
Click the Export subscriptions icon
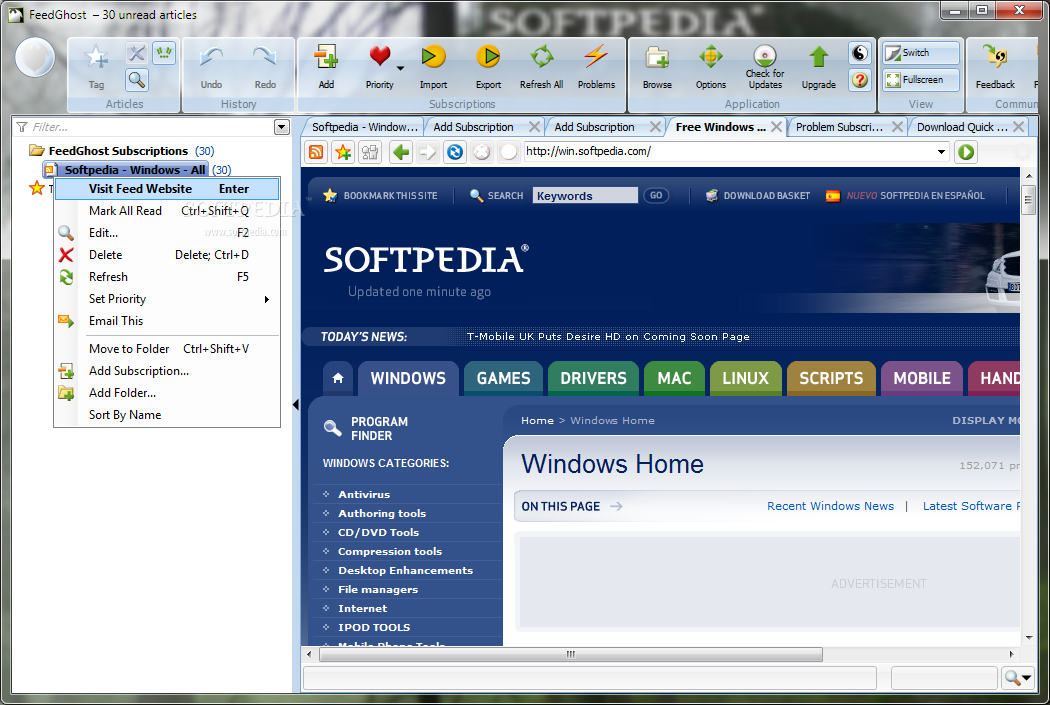(x=488, y=57)
